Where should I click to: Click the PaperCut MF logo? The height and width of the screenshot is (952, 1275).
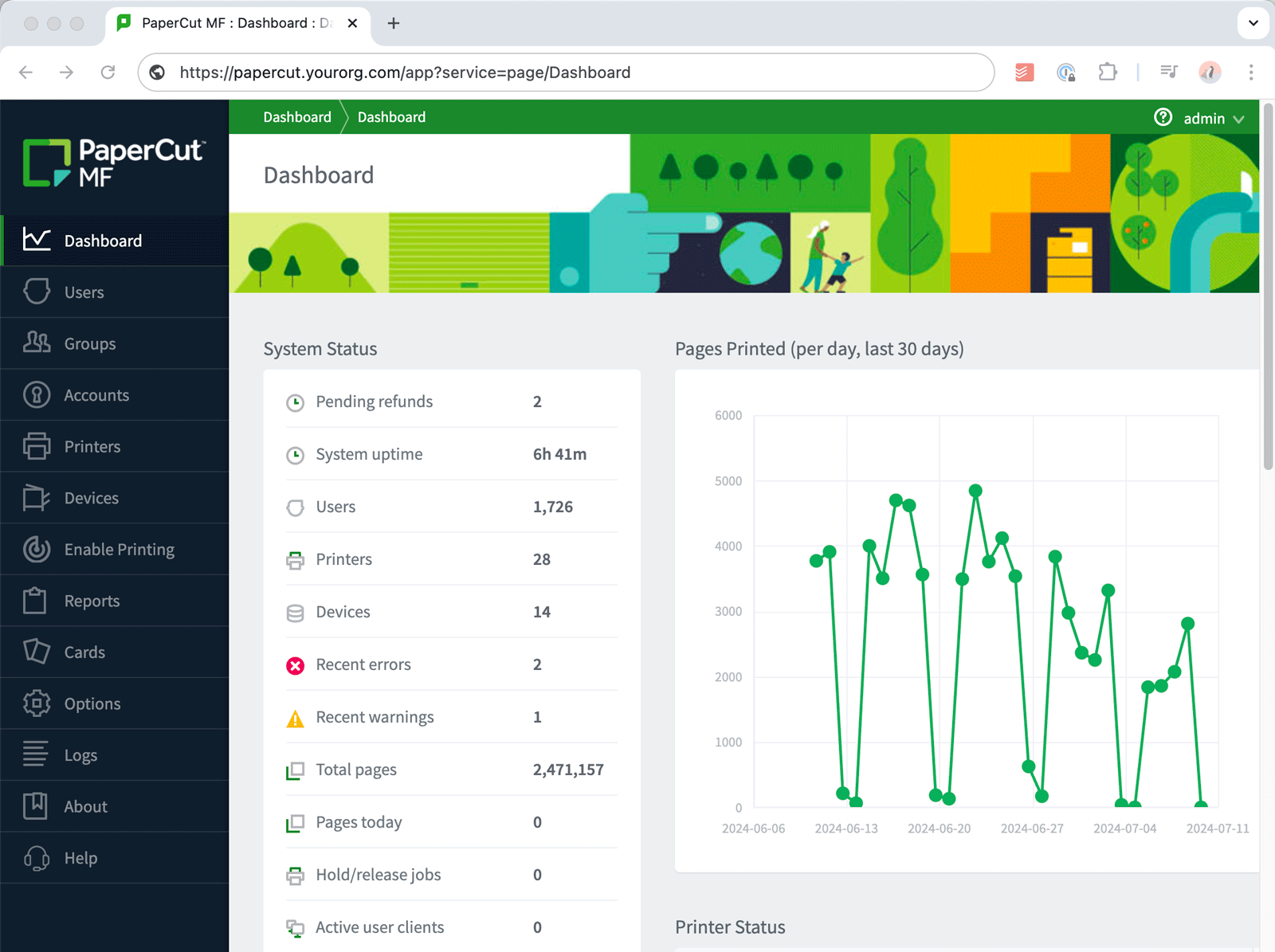[x=115, y=163]
